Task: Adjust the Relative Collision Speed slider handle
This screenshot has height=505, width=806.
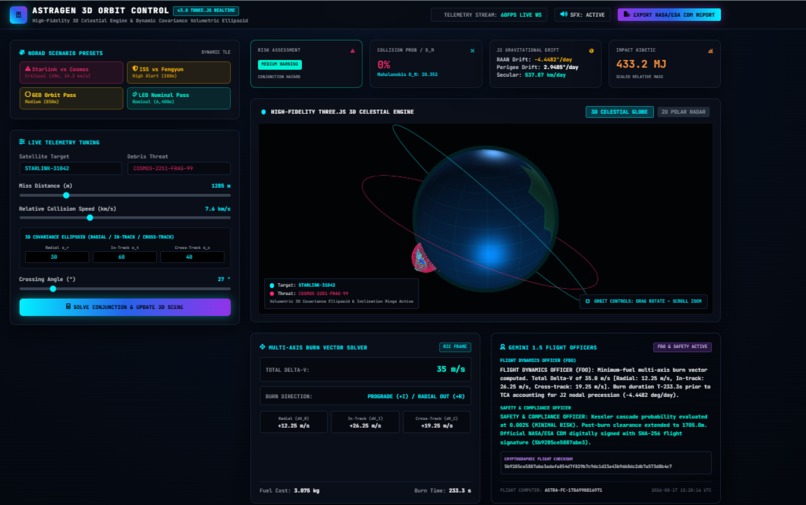Action: 90,218
